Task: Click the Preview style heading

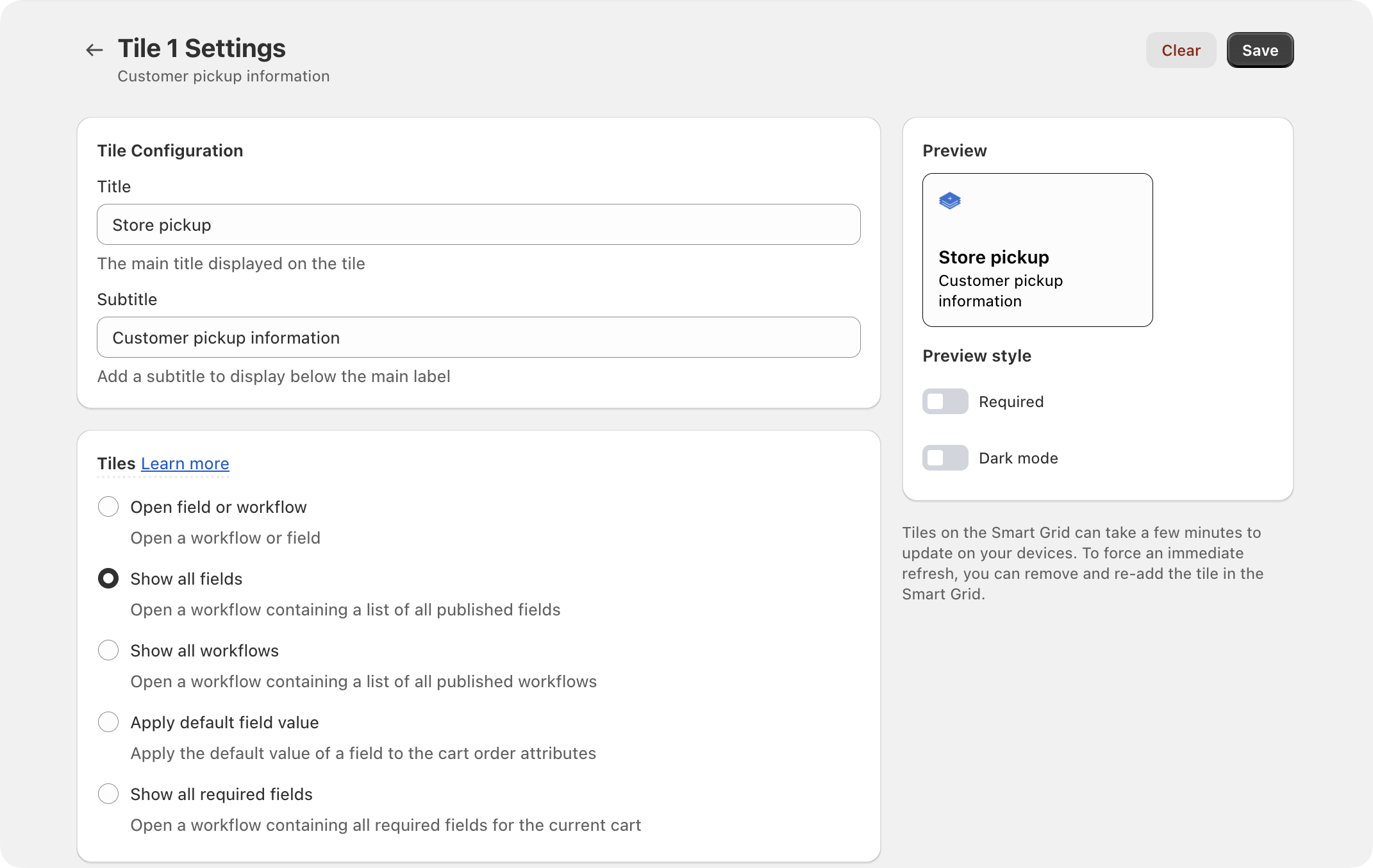Action: [x=977, y=356]
